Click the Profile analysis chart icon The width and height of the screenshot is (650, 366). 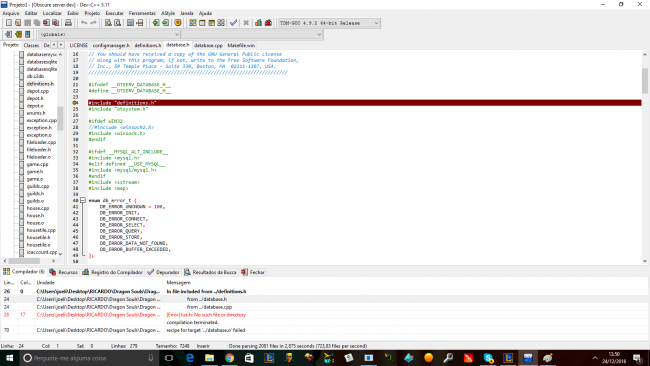[x=259, y=23]
